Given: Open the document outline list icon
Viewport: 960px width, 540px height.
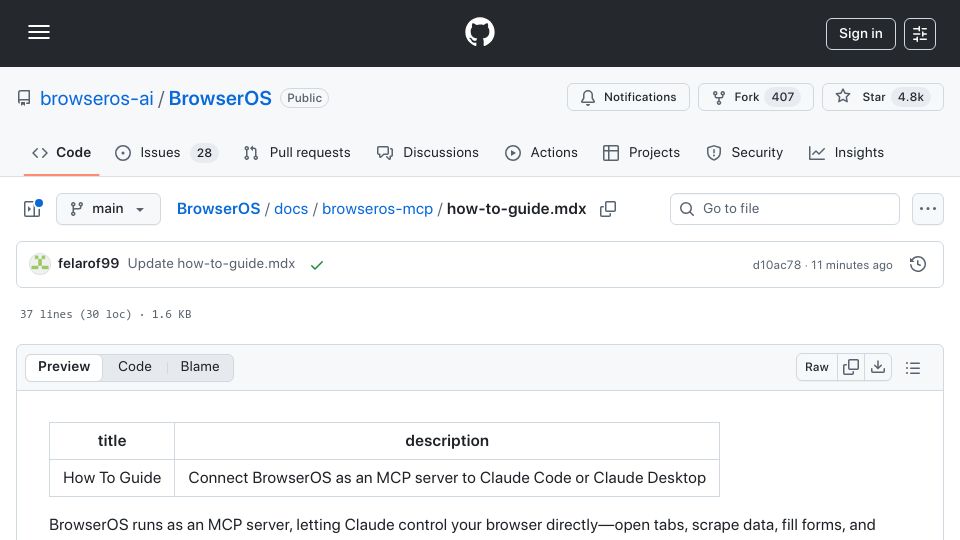Looking at the screenshot, I should point(913,367).
